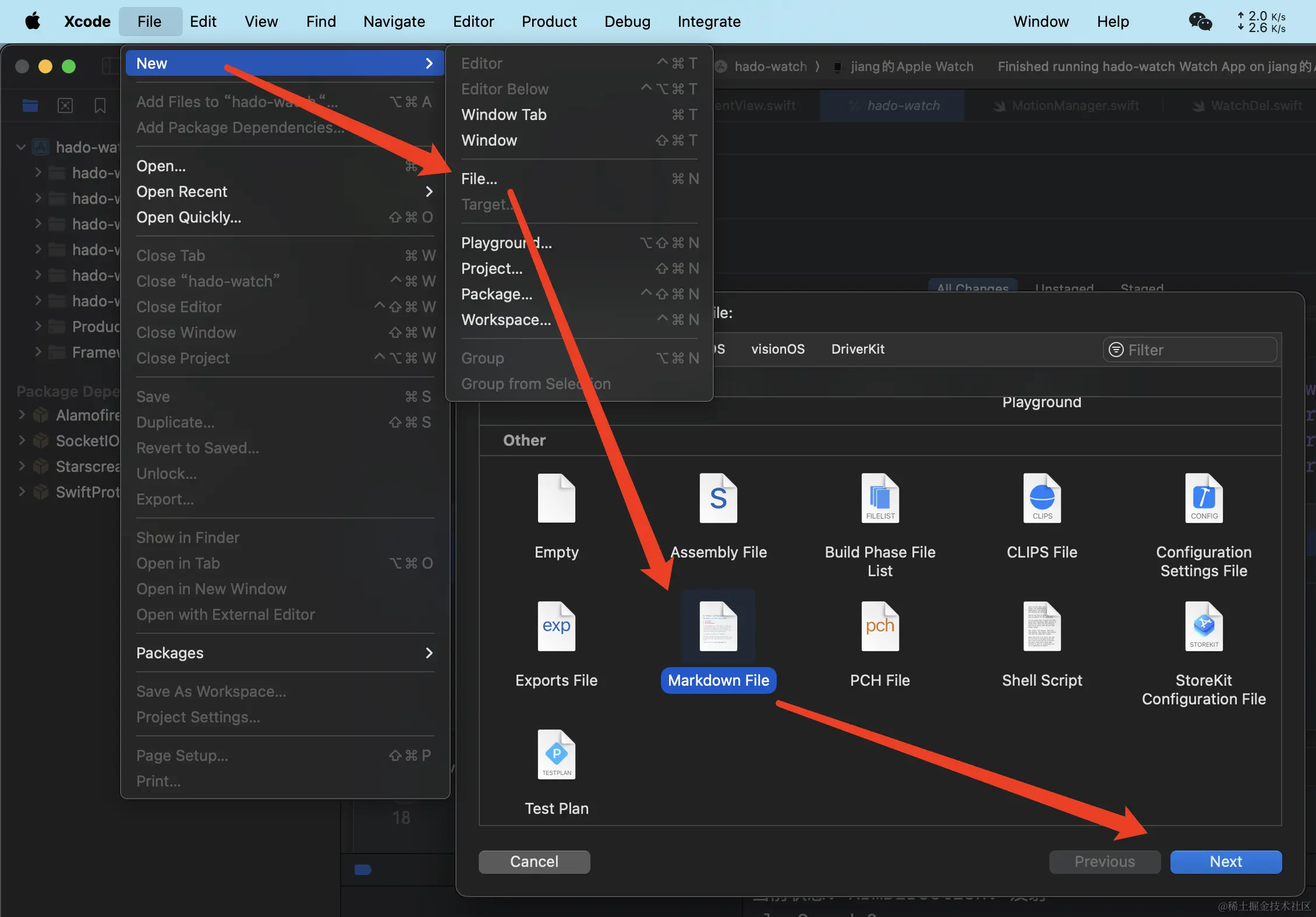Pick the CLIPS File template icon
Viewport: 1316px width, 917px height.
(1042, 499)
